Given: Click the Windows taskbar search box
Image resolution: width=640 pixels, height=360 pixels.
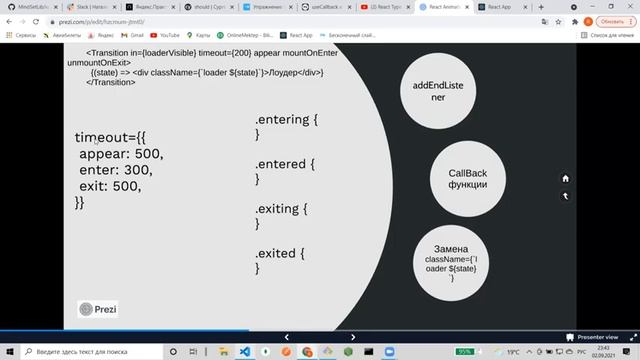Looking at the screenshot, I should (92, 351).
